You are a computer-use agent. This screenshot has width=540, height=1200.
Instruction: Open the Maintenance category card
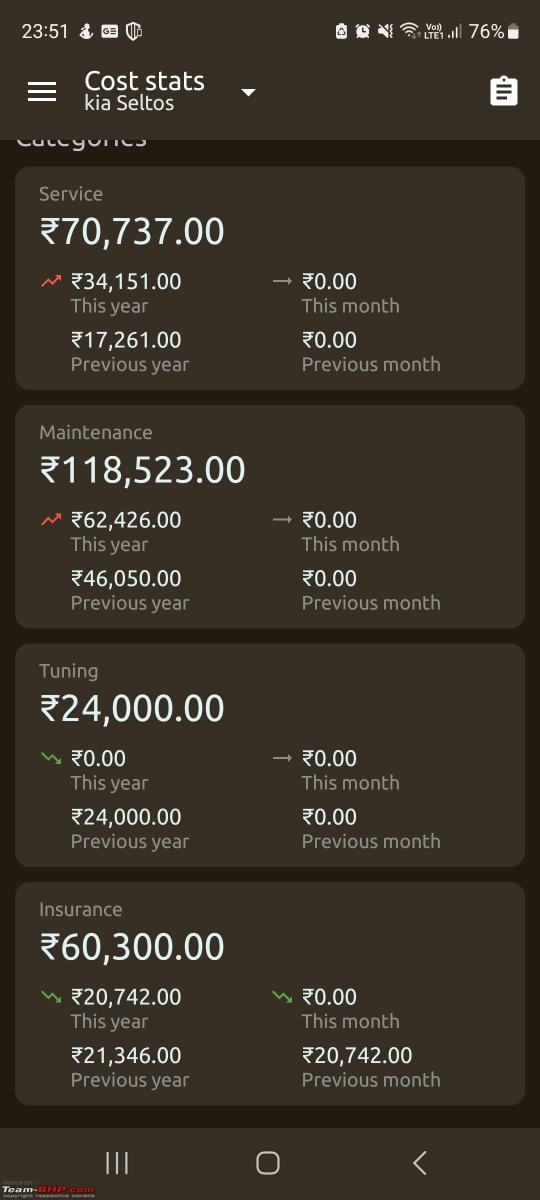(x=270, y=516)
